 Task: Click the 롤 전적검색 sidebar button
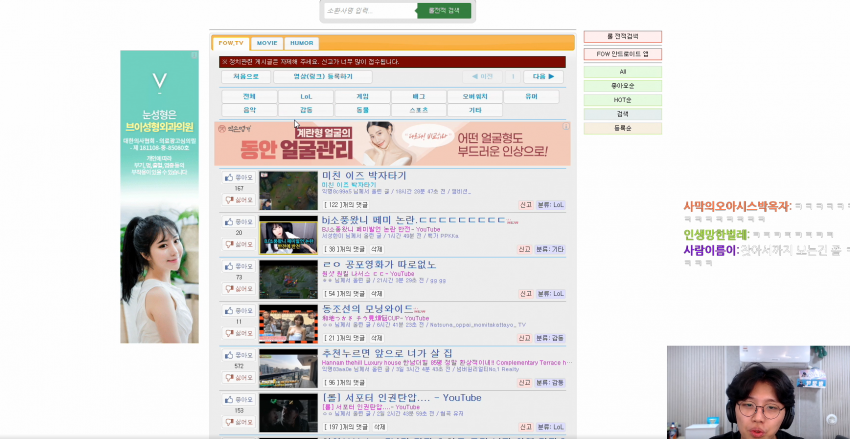623,37
